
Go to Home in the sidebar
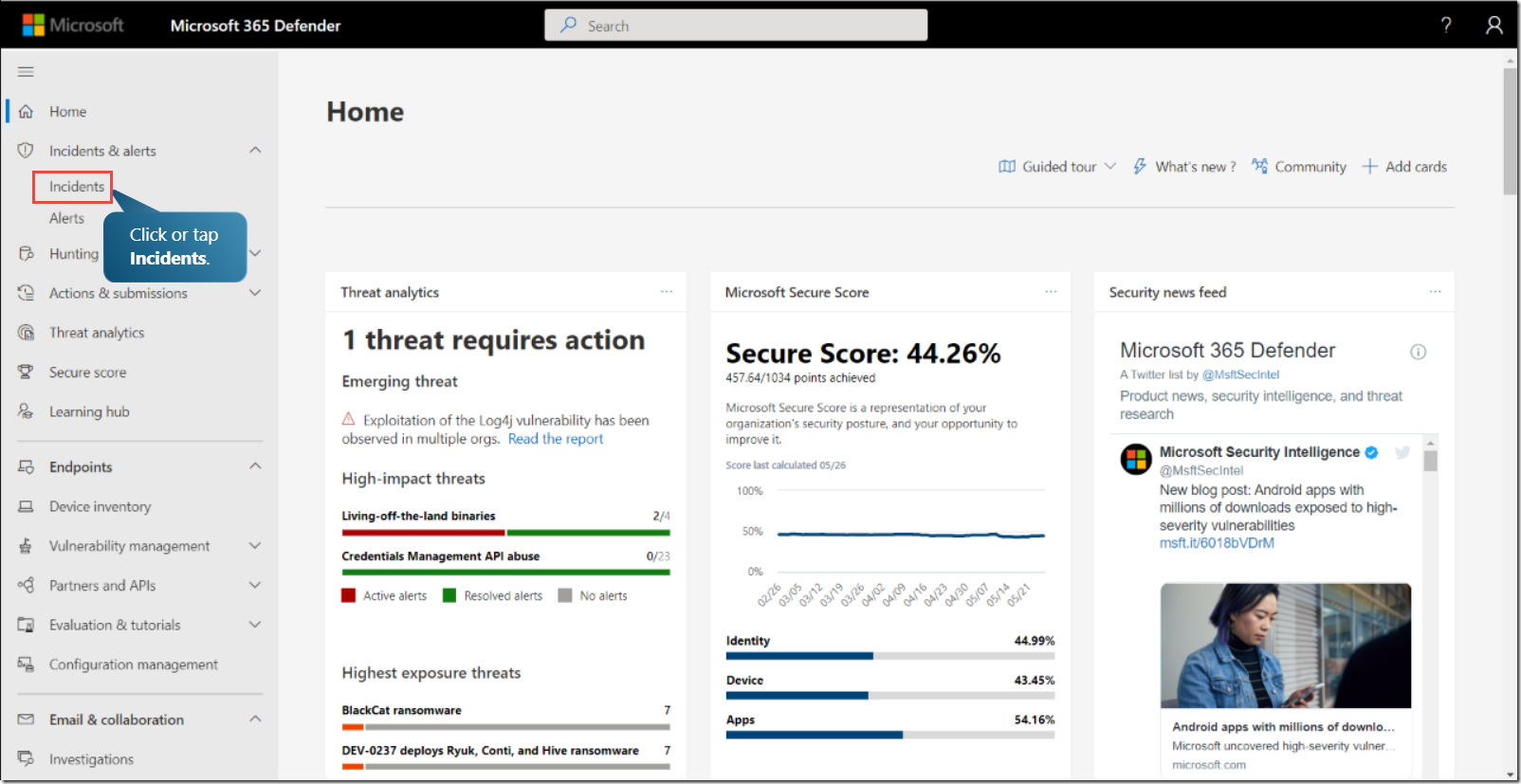(68, 112)
